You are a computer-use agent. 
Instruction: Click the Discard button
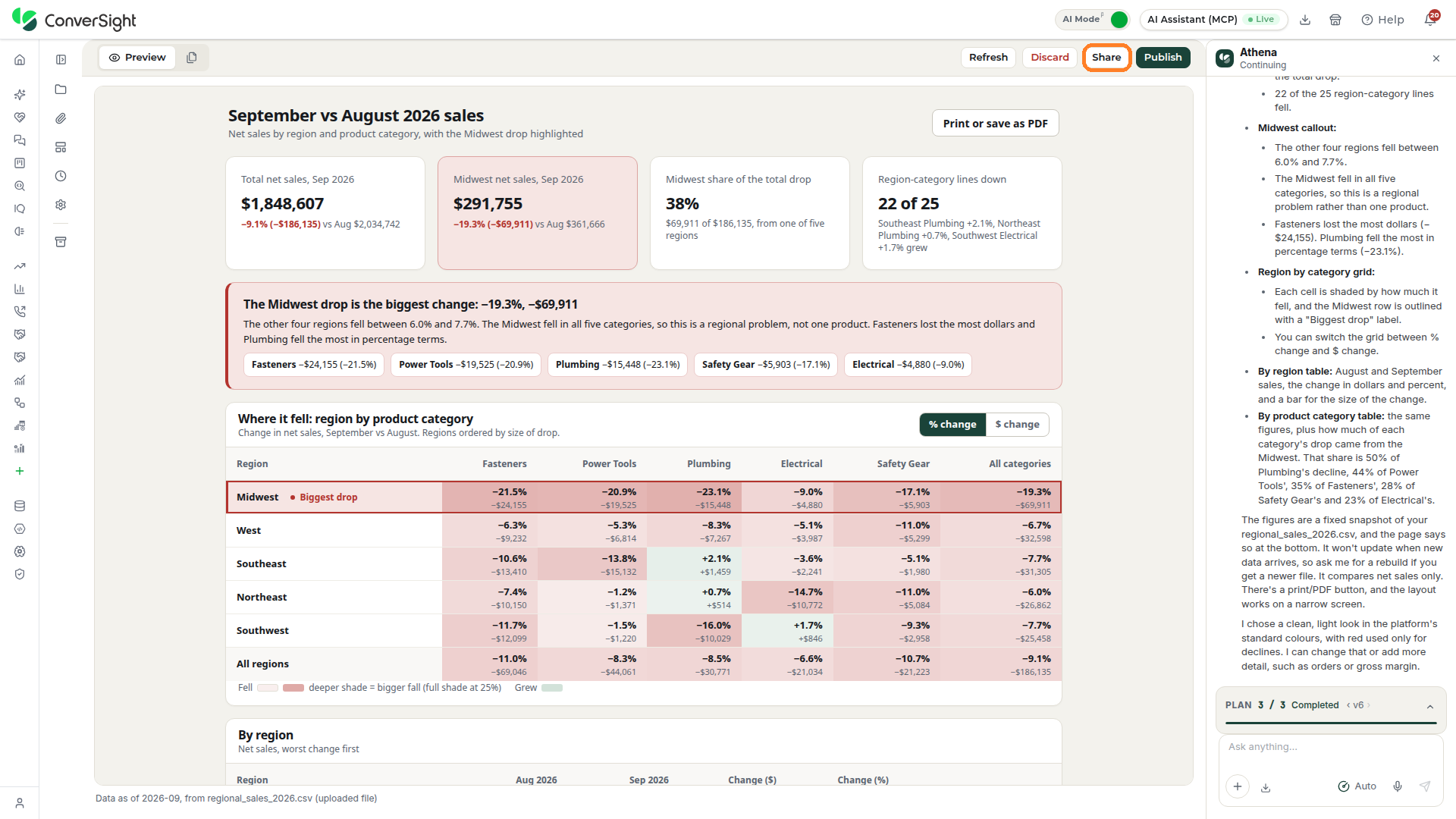(1050, 58)
